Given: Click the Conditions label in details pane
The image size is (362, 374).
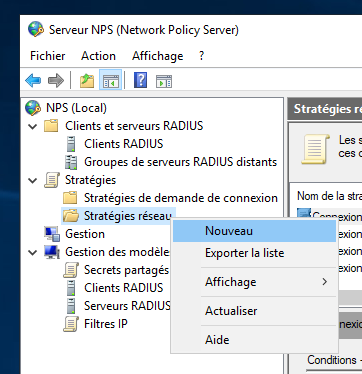Looking at the screenshot, I should point(332,360).
